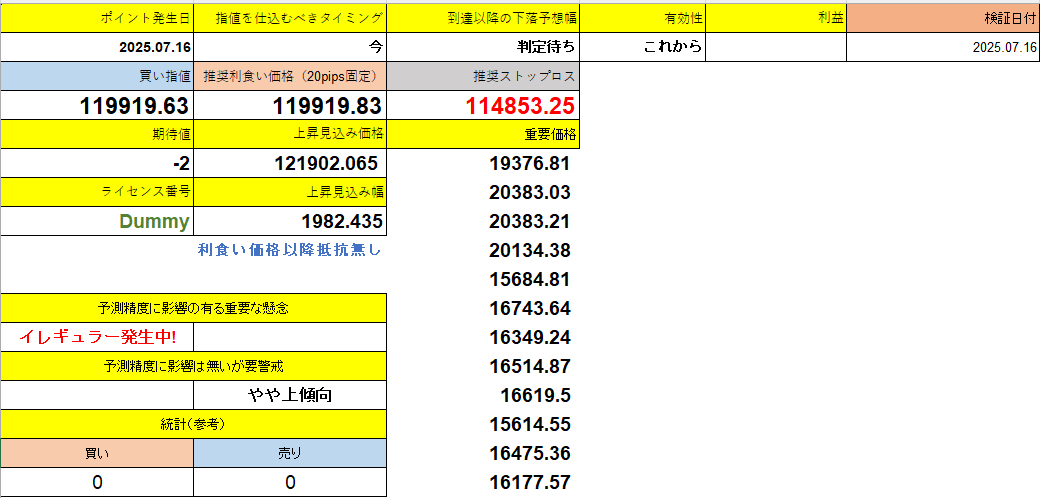
Task: Click important price 16475.36
Action: [x=529, y=453]
